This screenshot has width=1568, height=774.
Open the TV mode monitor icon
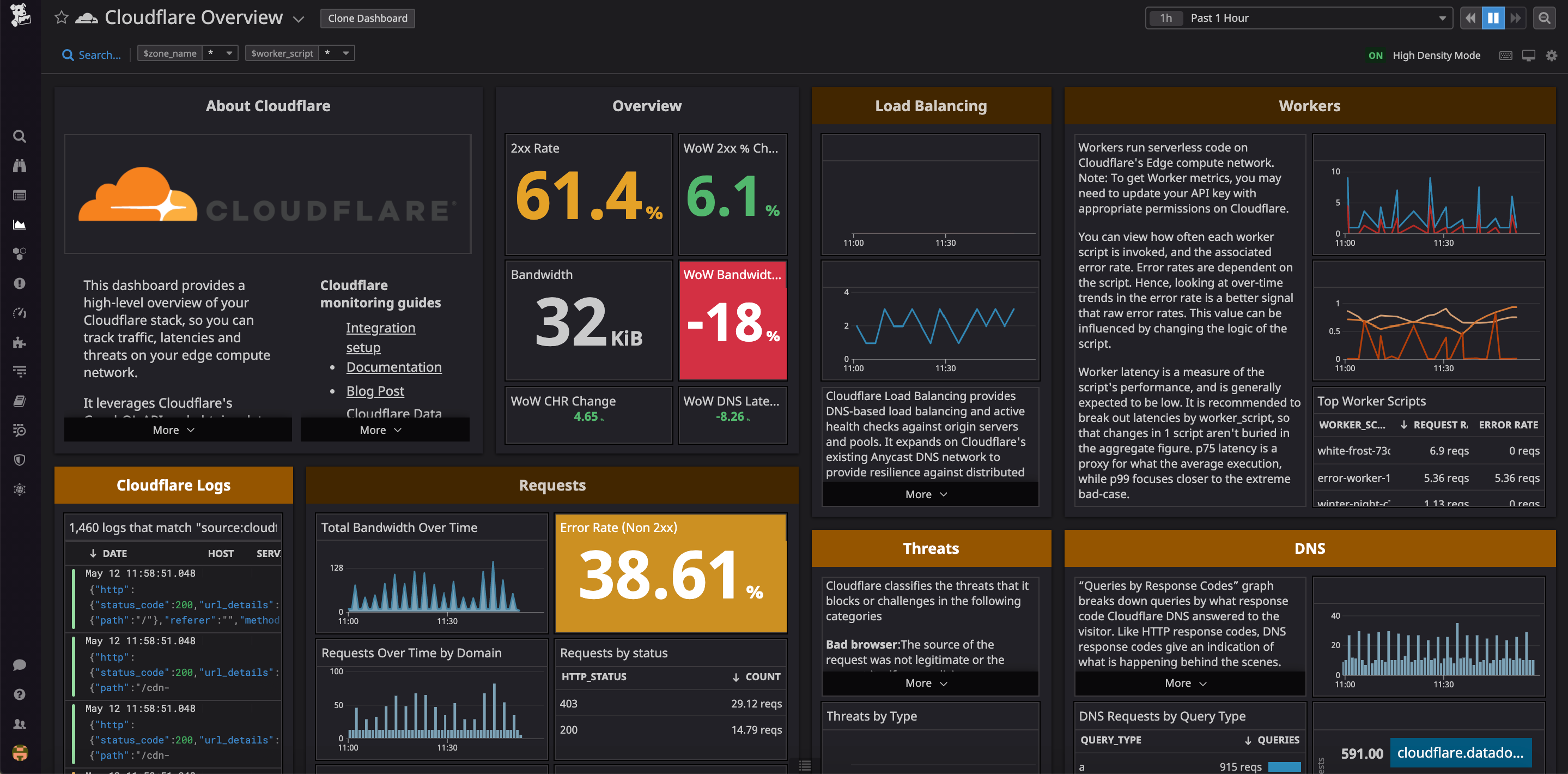1528,55
